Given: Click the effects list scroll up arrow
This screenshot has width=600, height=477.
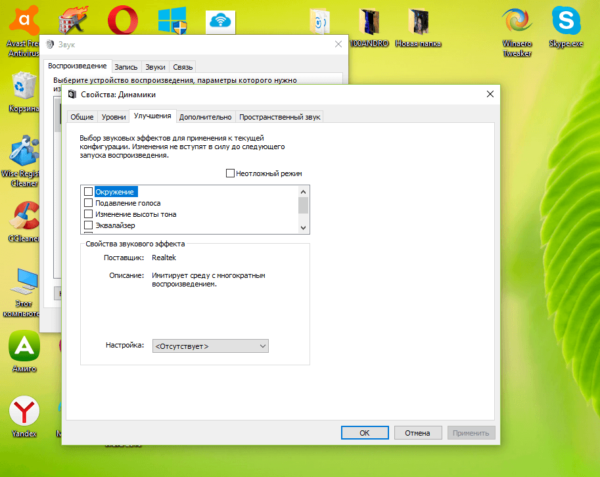Looking at the screenshot, I should (x=303, y=192).
